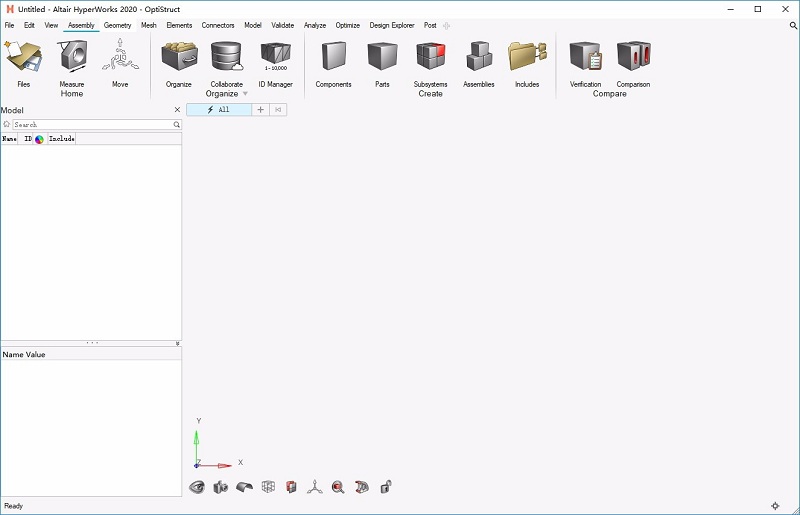Screen dimensions: 800x515
Task: Expand the Organize group dropdown arrow
Action: 245,94
